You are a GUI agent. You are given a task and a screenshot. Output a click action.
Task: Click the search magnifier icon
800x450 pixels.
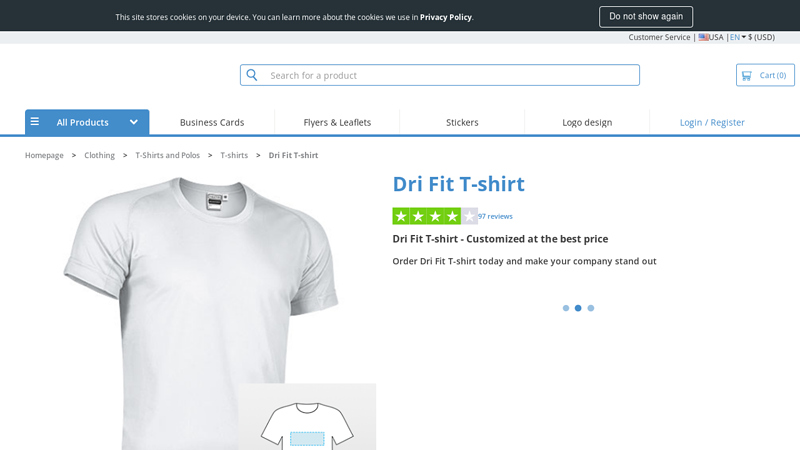coord(252,75)
